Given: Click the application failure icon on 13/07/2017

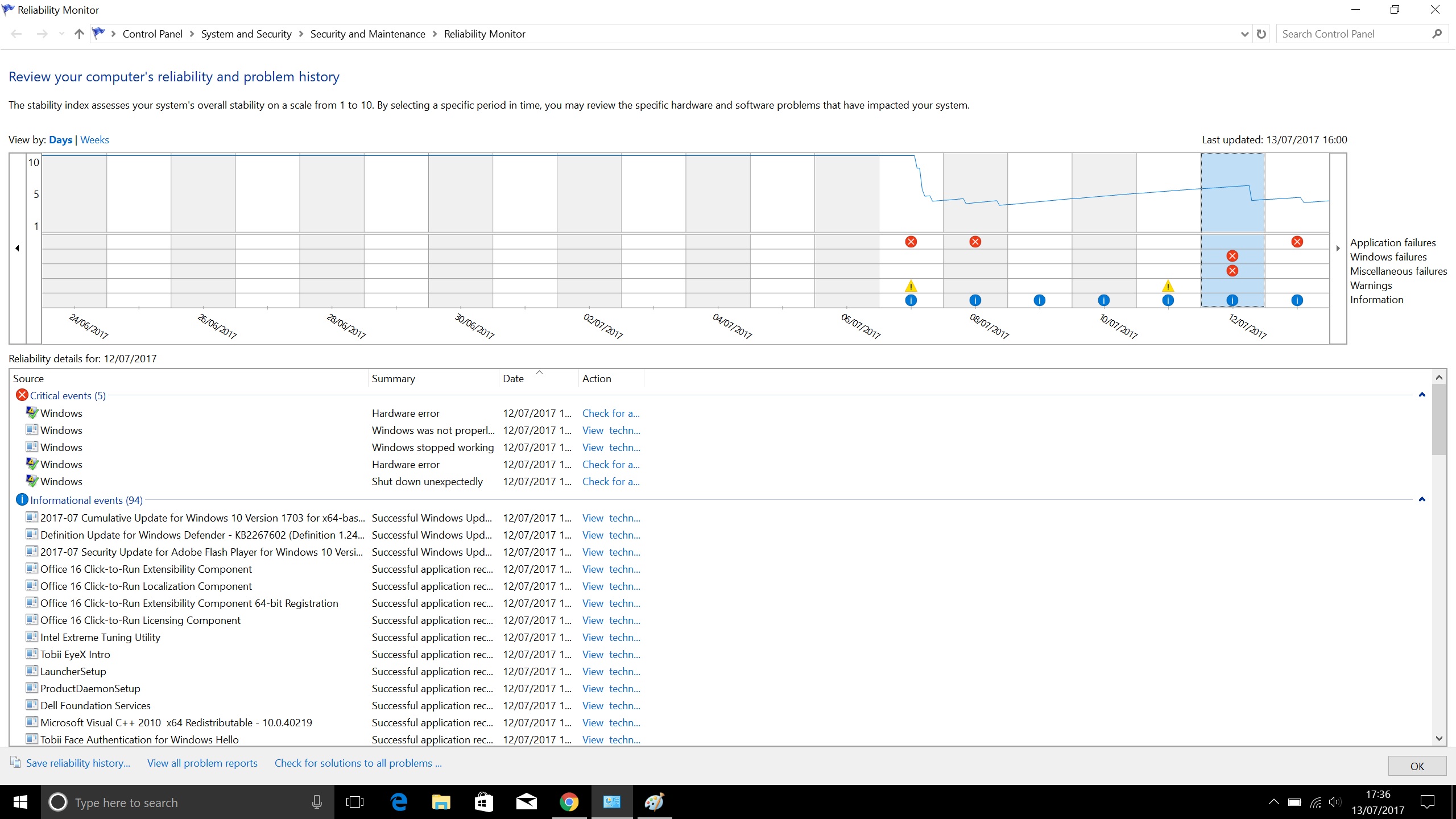Looking at the screenshot, I should [x=1297, y=242].
